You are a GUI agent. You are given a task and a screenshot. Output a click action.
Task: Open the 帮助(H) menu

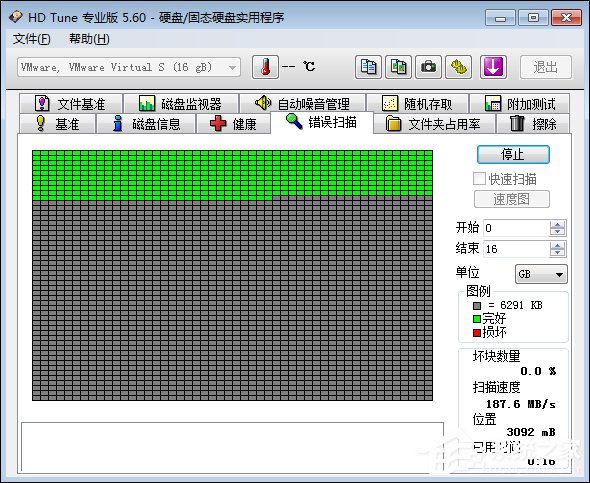89,39
